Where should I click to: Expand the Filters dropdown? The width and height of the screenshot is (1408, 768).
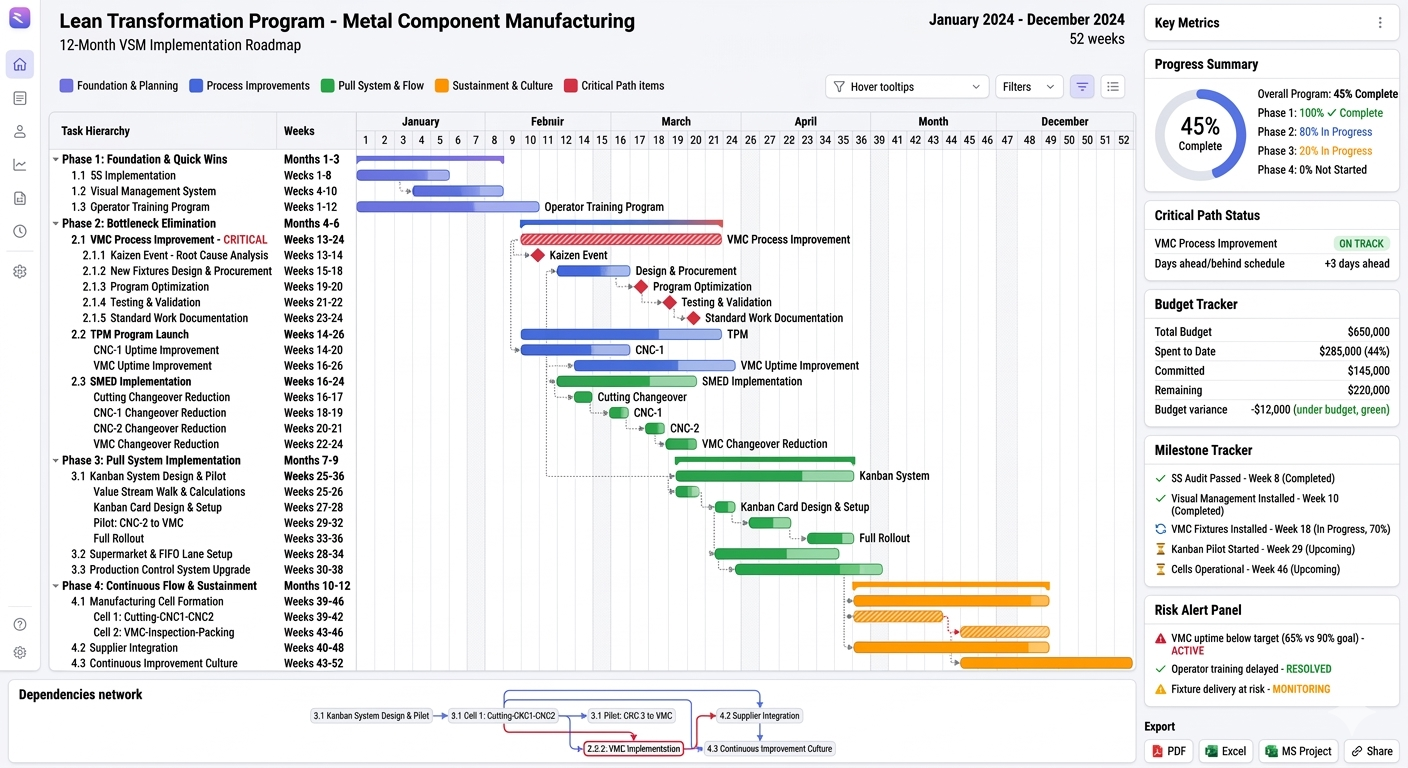tap(1029, 87)
